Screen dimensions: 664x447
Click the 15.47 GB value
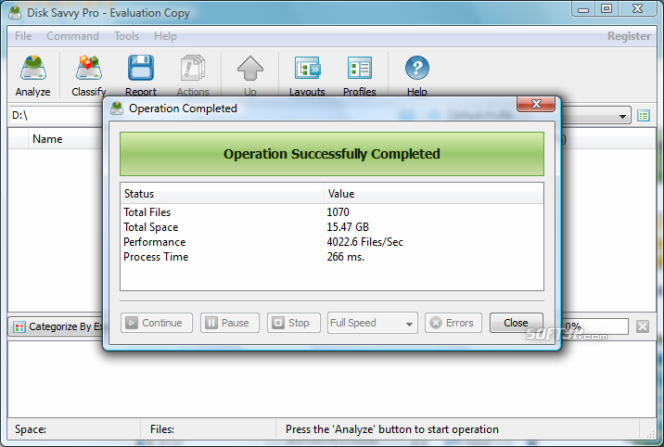pos(348,227)
